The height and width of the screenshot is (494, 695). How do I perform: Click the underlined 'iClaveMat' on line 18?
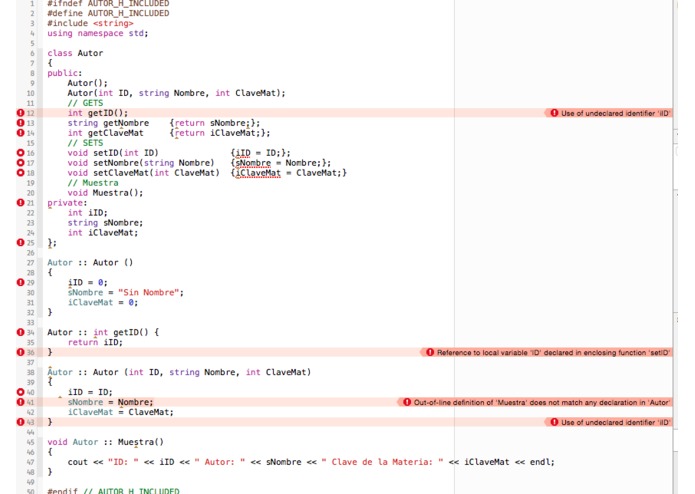(258, 173)
